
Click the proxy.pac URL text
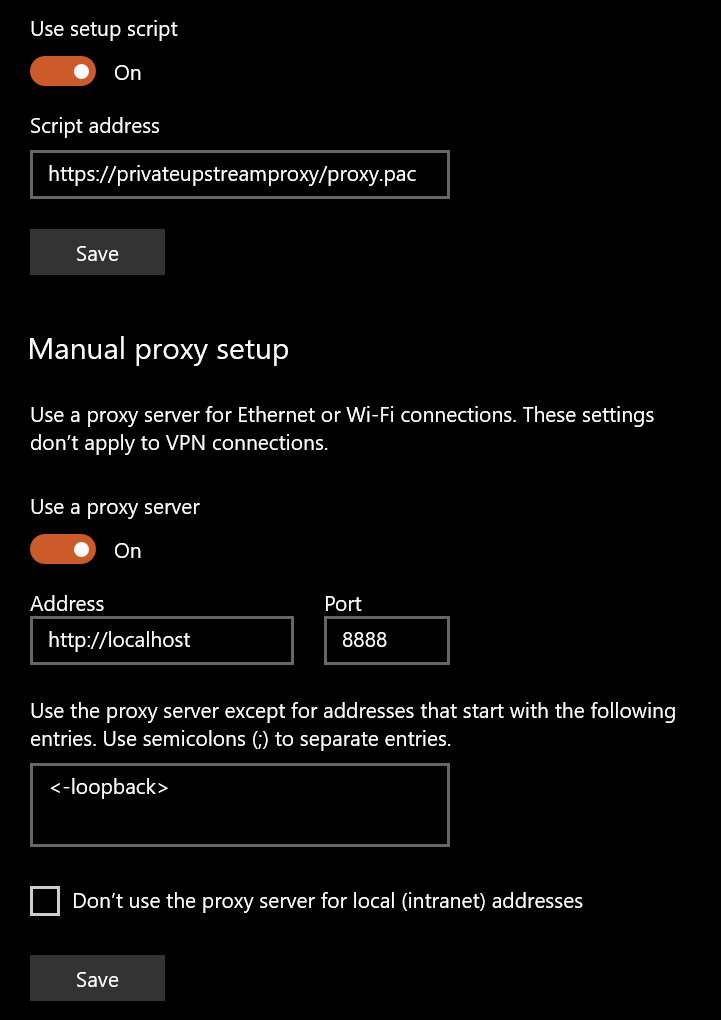tap(232, 174)
